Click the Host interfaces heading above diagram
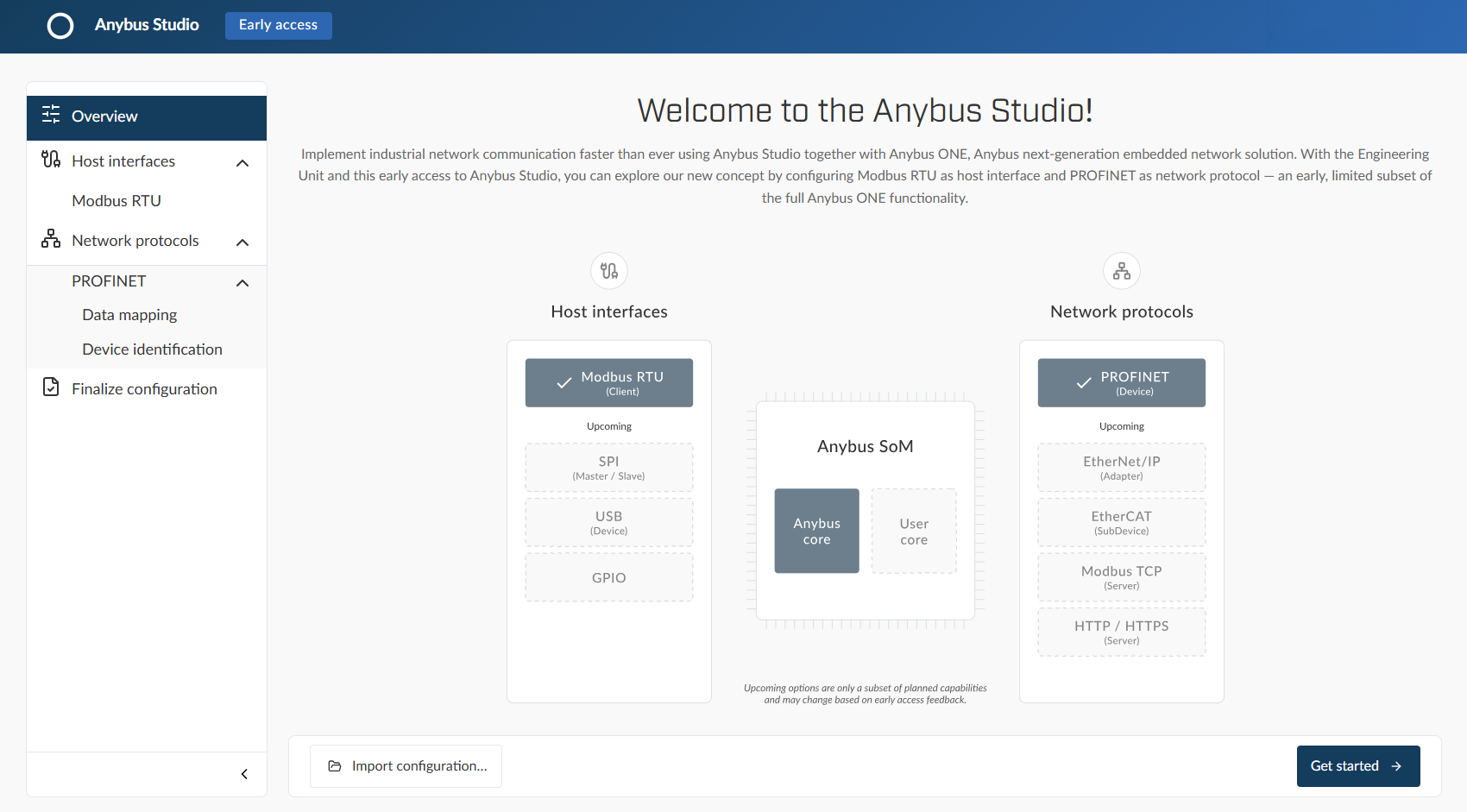The image size is (1467, 812). click(x=609, y=312)
